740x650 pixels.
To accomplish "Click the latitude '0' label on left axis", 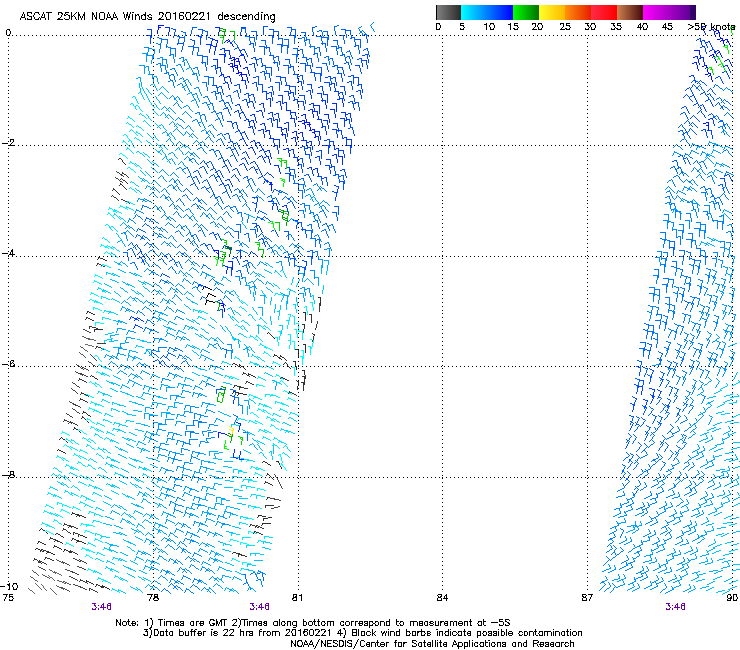I will (8, 33).
